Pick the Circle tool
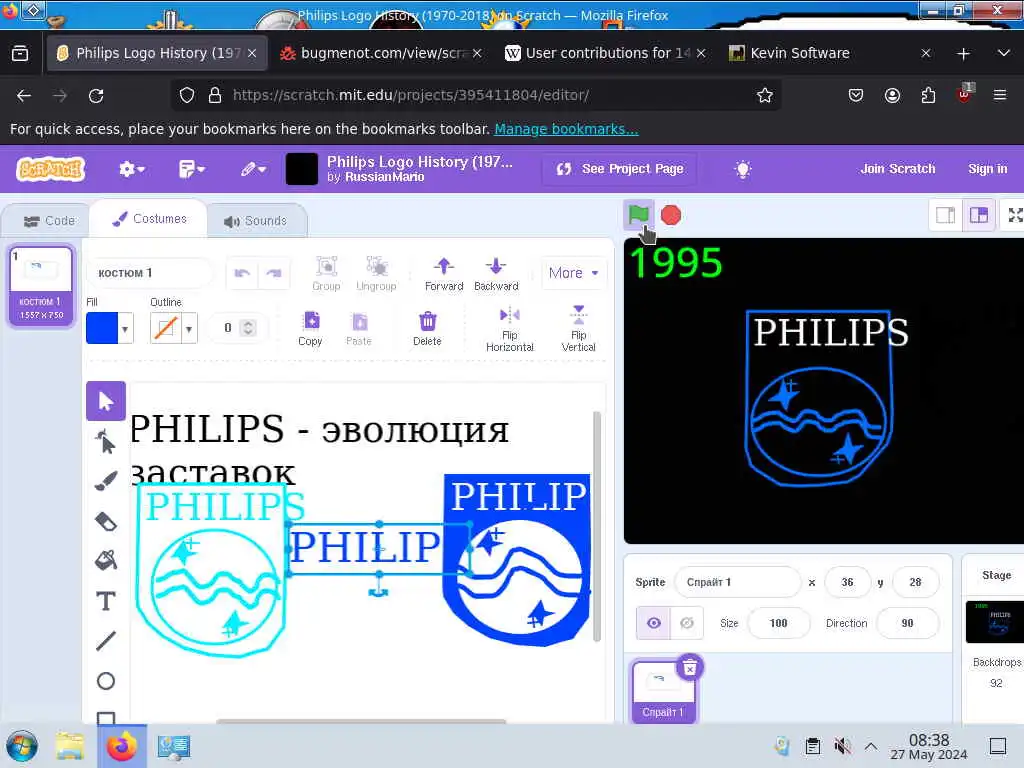1024x768 pixels. click(x=106, y=681)
